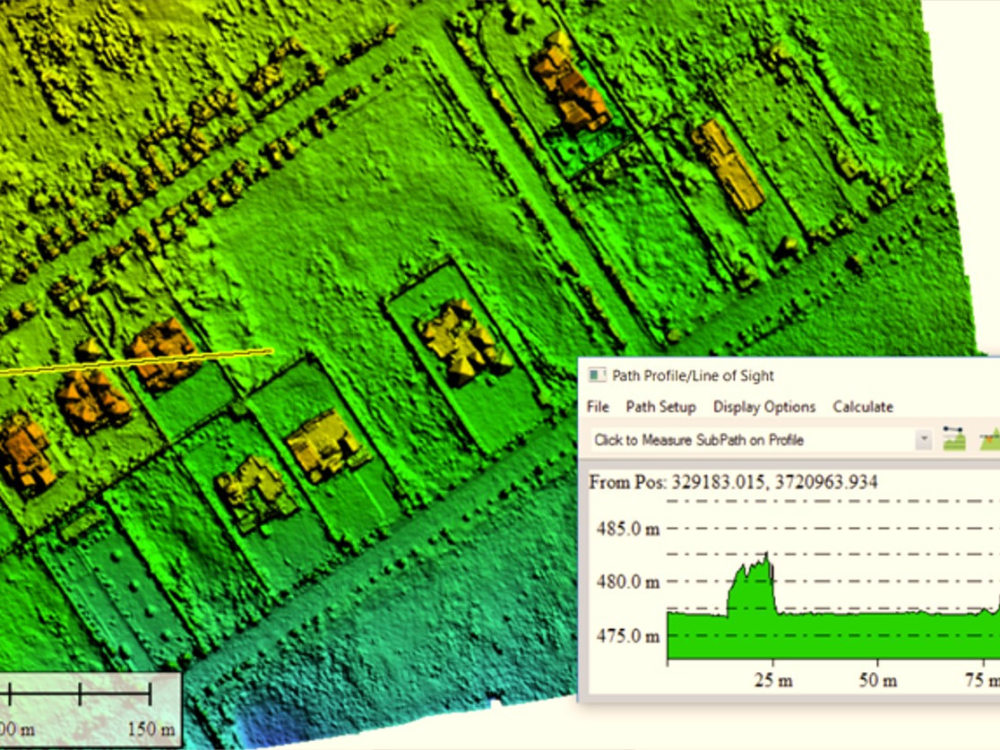Select the measure subpath tool icon beside the dropdown
1000x750 pixels.
[x=955, y=438]
